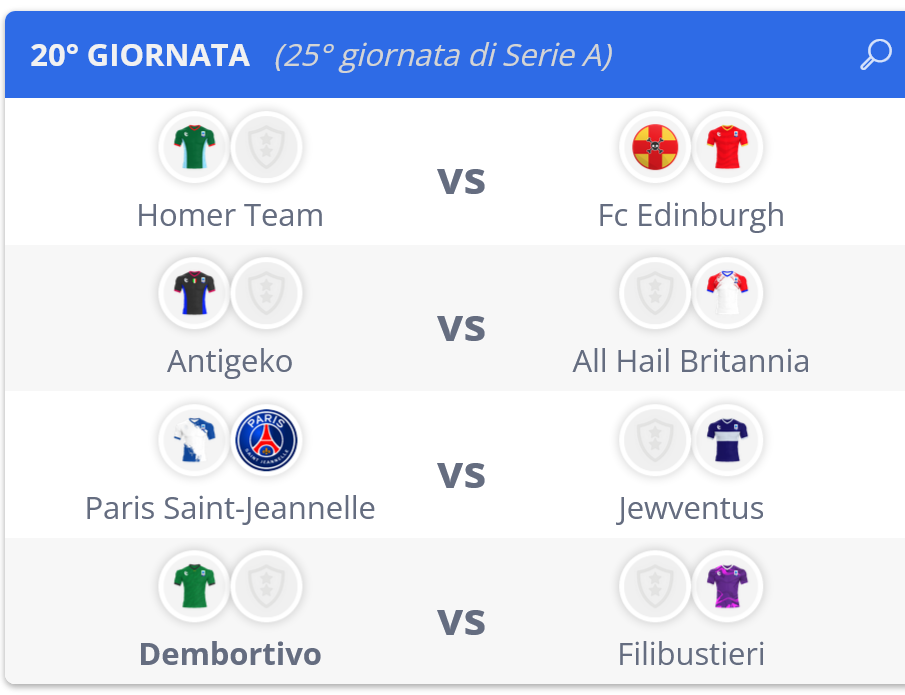
Task: Open the bold Dembortivo team name
Action: click(230, 654)
